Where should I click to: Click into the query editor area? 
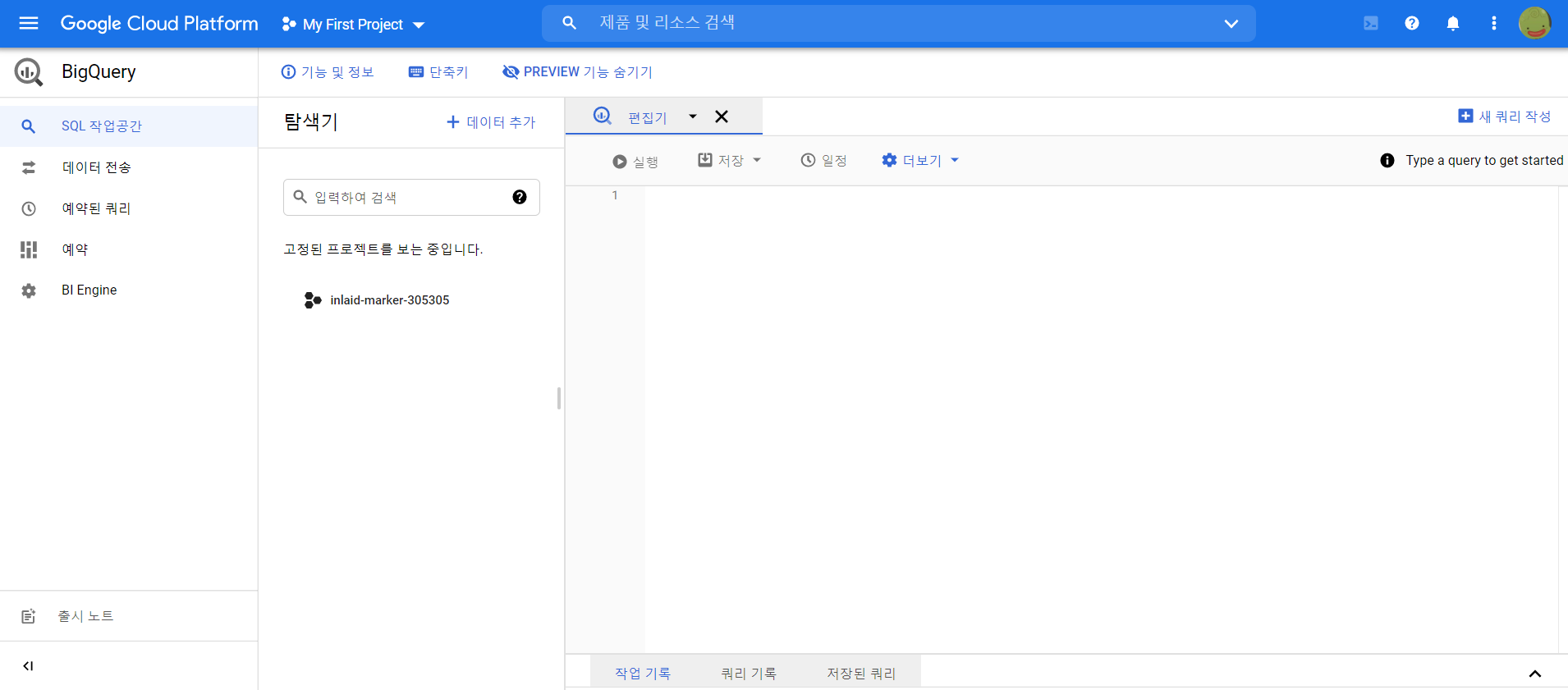pyautogui.click(x=1100, y=419)
